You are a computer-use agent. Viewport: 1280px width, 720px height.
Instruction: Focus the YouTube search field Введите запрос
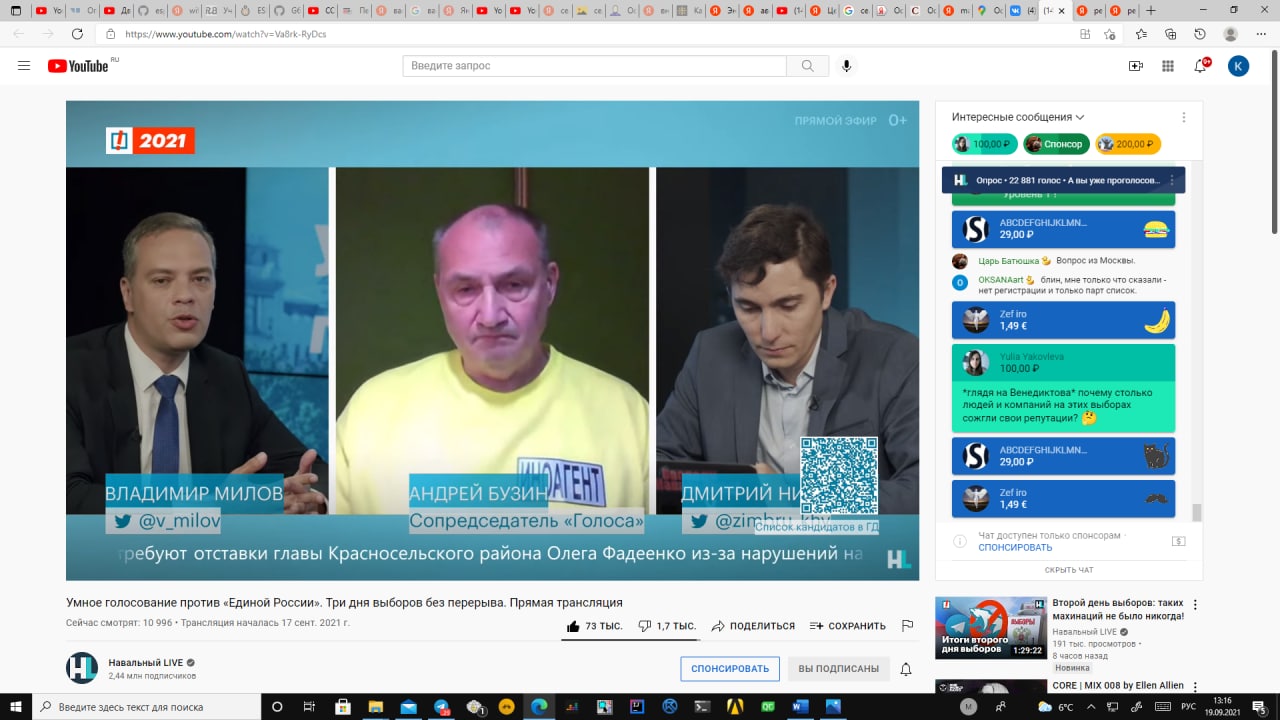[595, 66]
